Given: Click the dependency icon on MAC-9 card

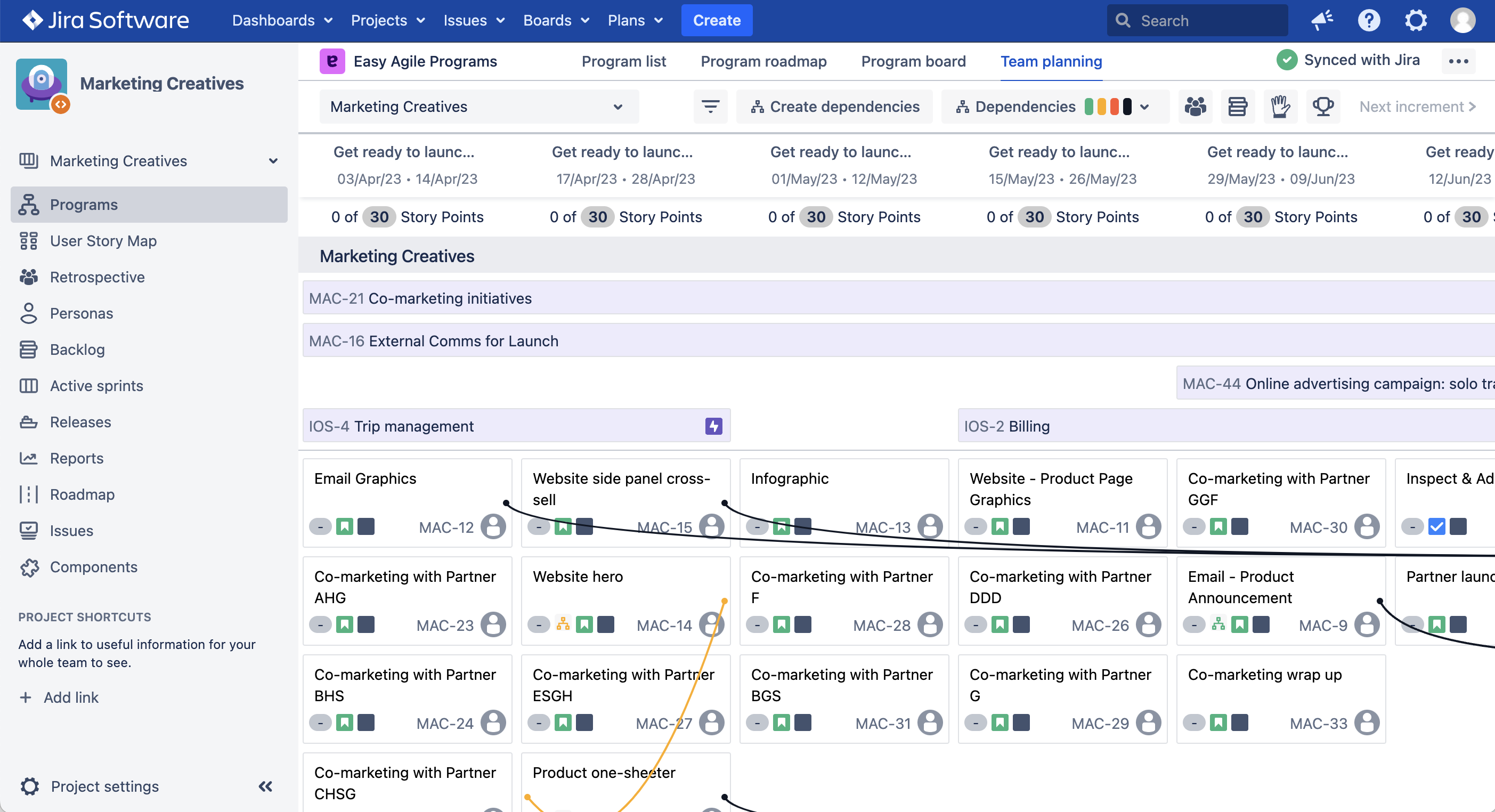Looking at the screenshot, I should pyautogui.click(x=1218, y=624).
